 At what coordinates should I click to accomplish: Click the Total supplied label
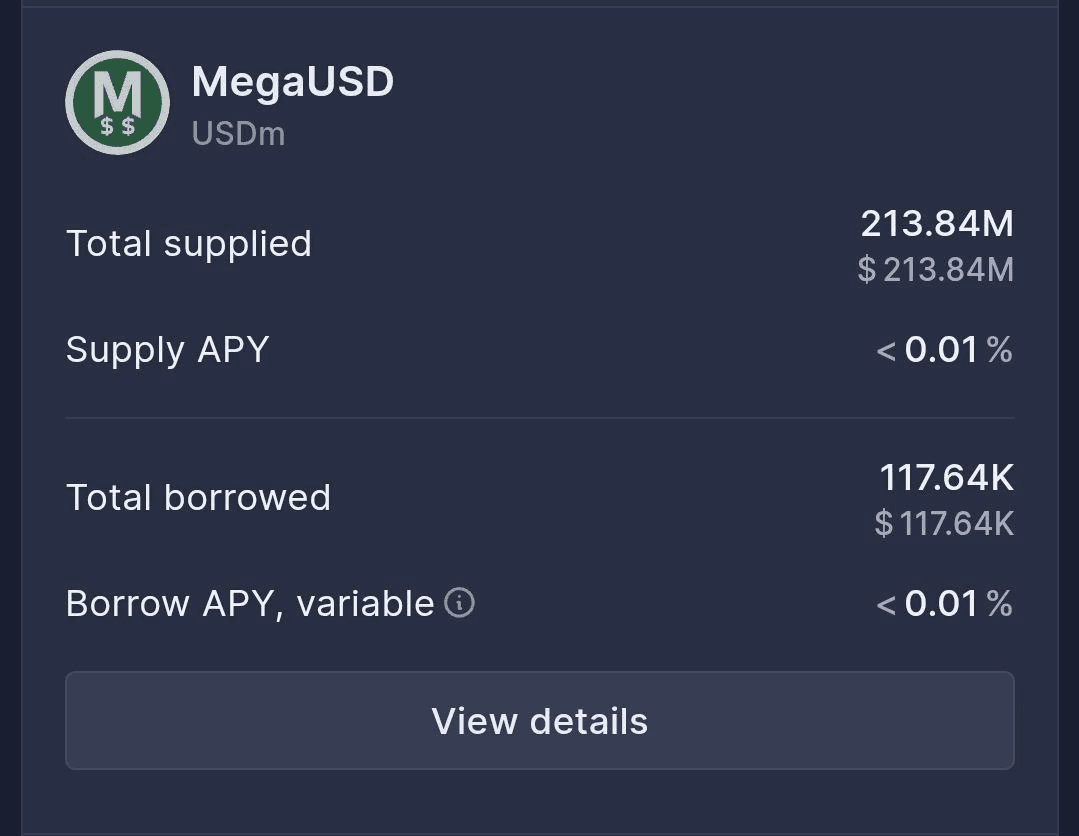pyautogui.click(x=189, y=244)
